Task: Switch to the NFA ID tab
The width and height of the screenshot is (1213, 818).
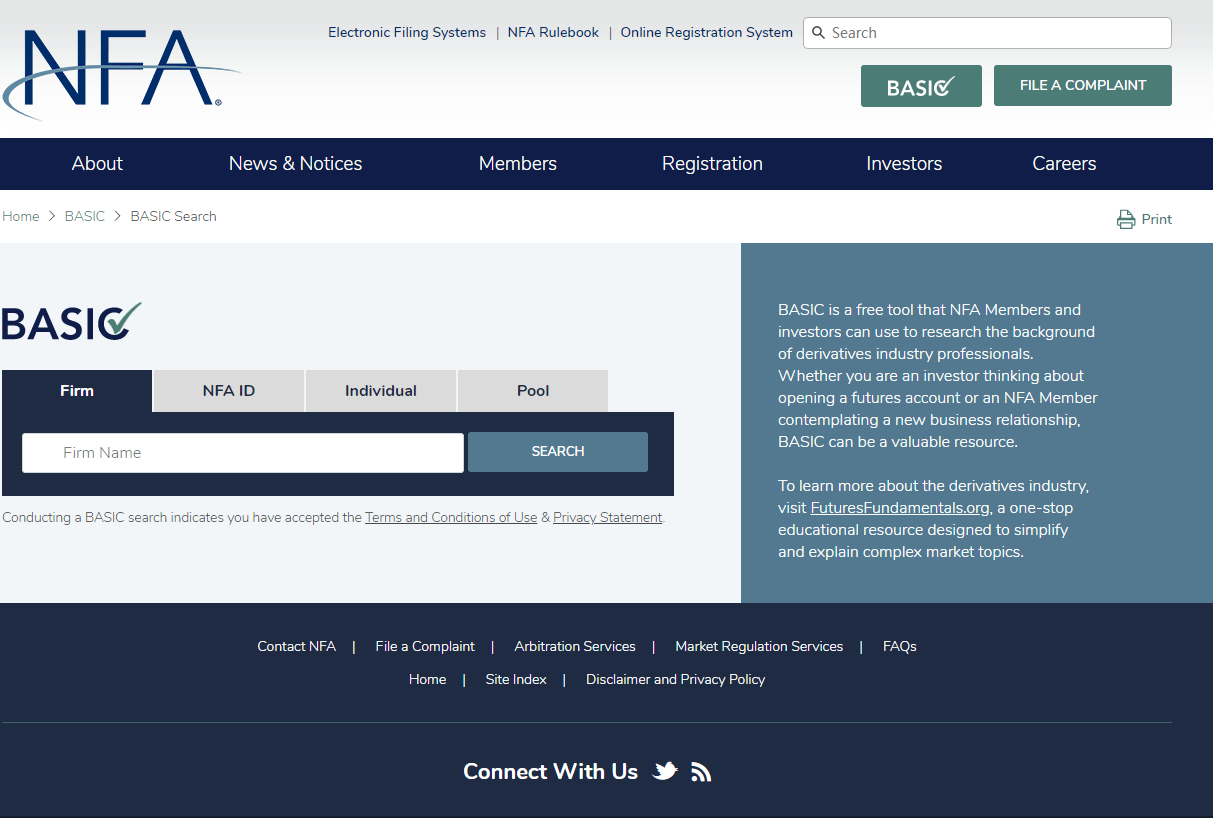Action: [229, 391]
